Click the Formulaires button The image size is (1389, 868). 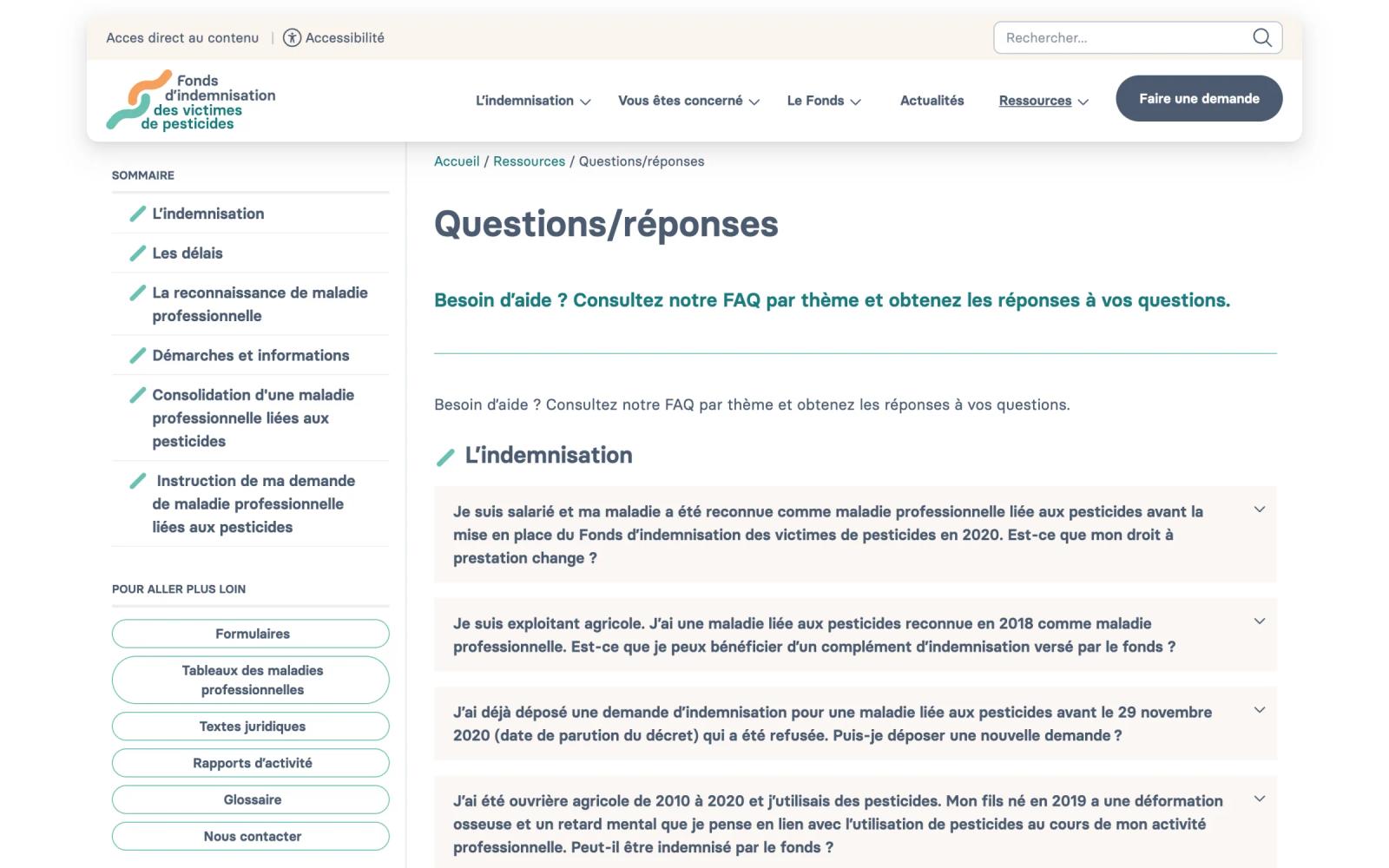point(251,634)
